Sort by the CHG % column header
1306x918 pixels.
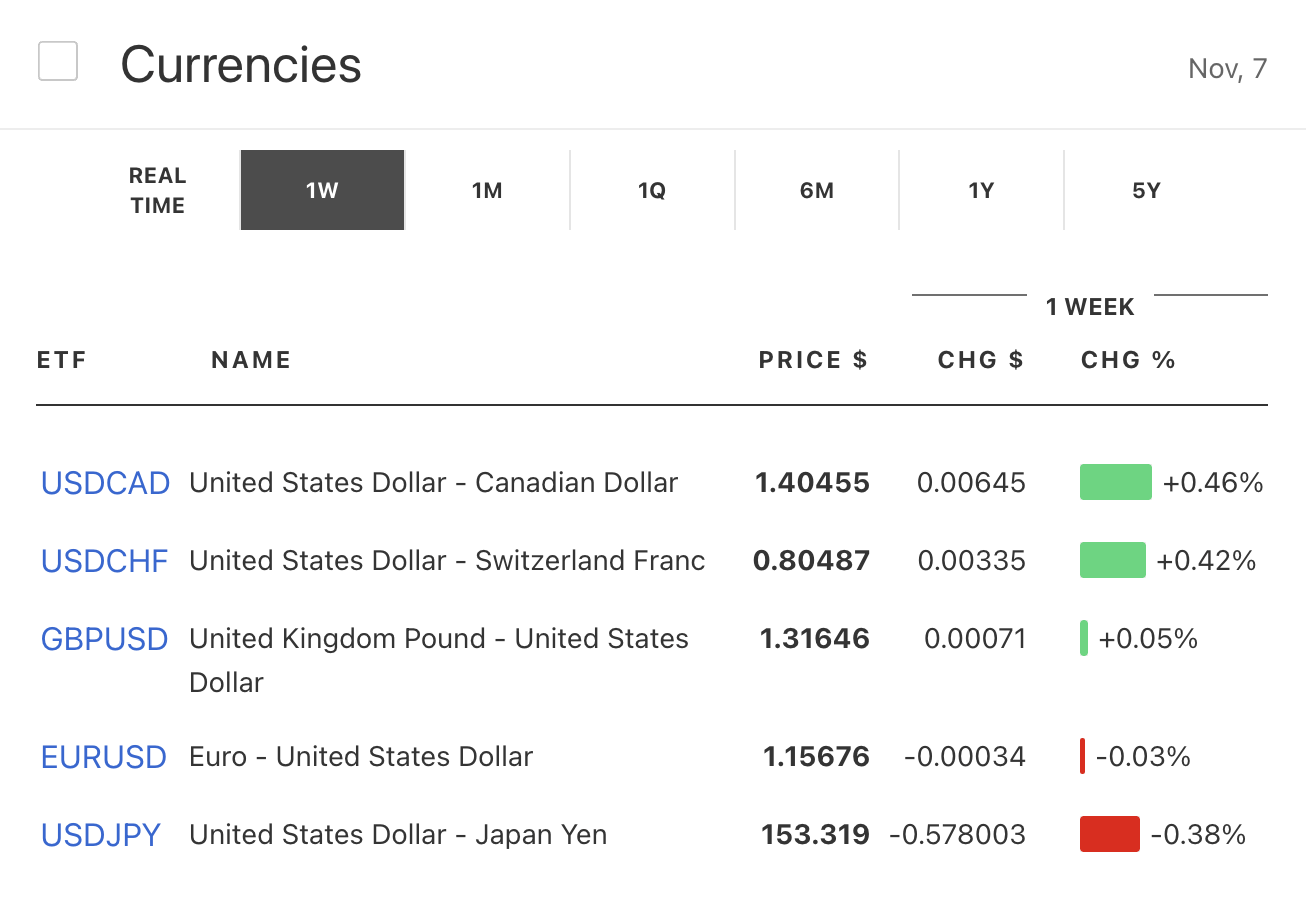tap(1128, 360)
